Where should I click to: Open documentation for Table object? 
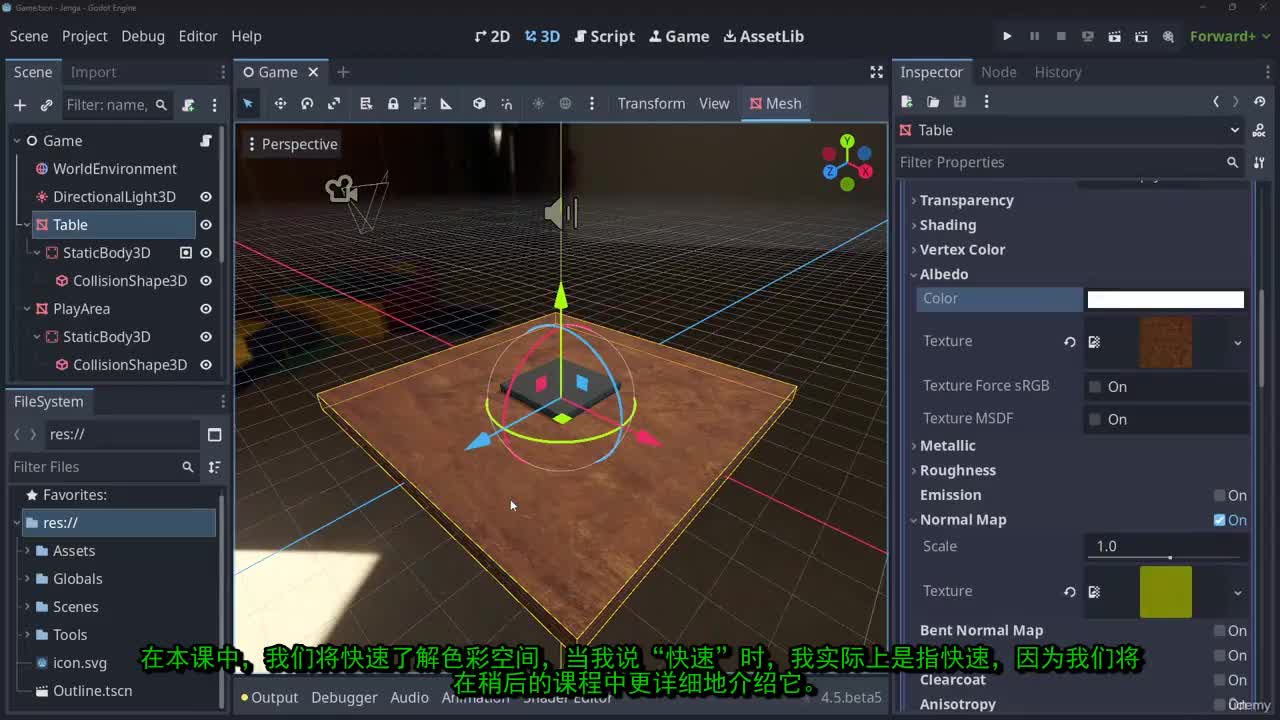(1259, 130)
